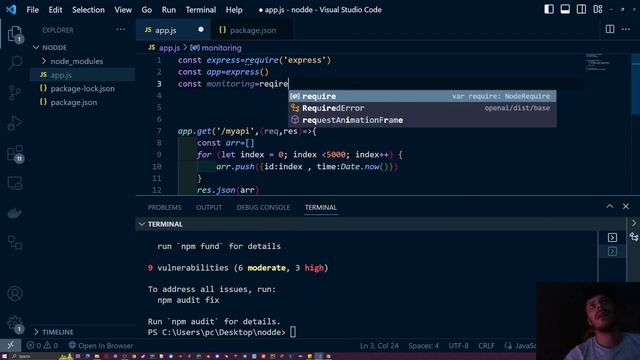Open the Extensions view icon
The width and height of the screenshot is (640, 360).
point(15,153)
